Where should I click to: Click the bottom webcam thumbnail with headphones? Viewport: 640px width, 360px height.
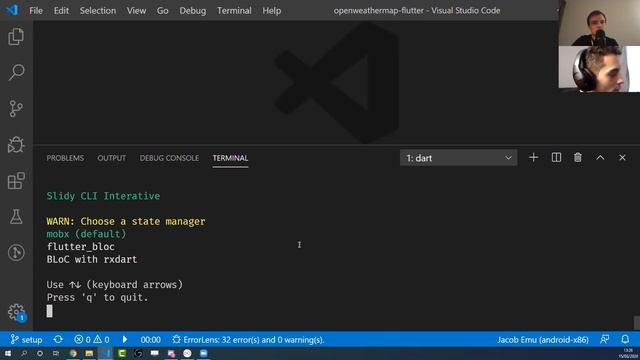599,69
